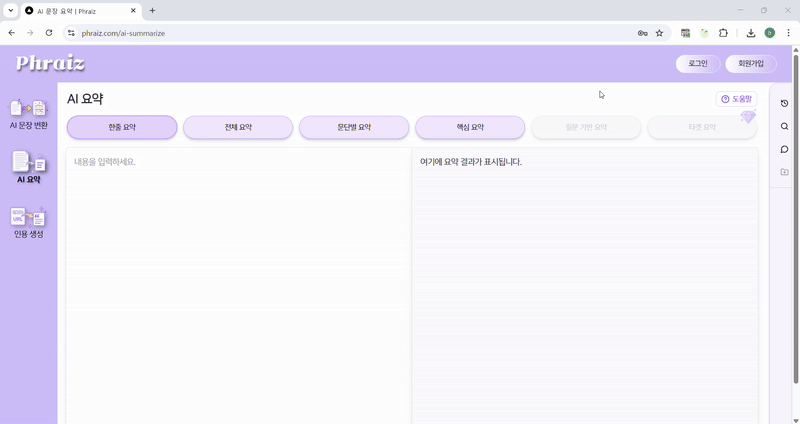Select the 타겟 요약 mode
The image size is (800, 424).
[702, 127]
